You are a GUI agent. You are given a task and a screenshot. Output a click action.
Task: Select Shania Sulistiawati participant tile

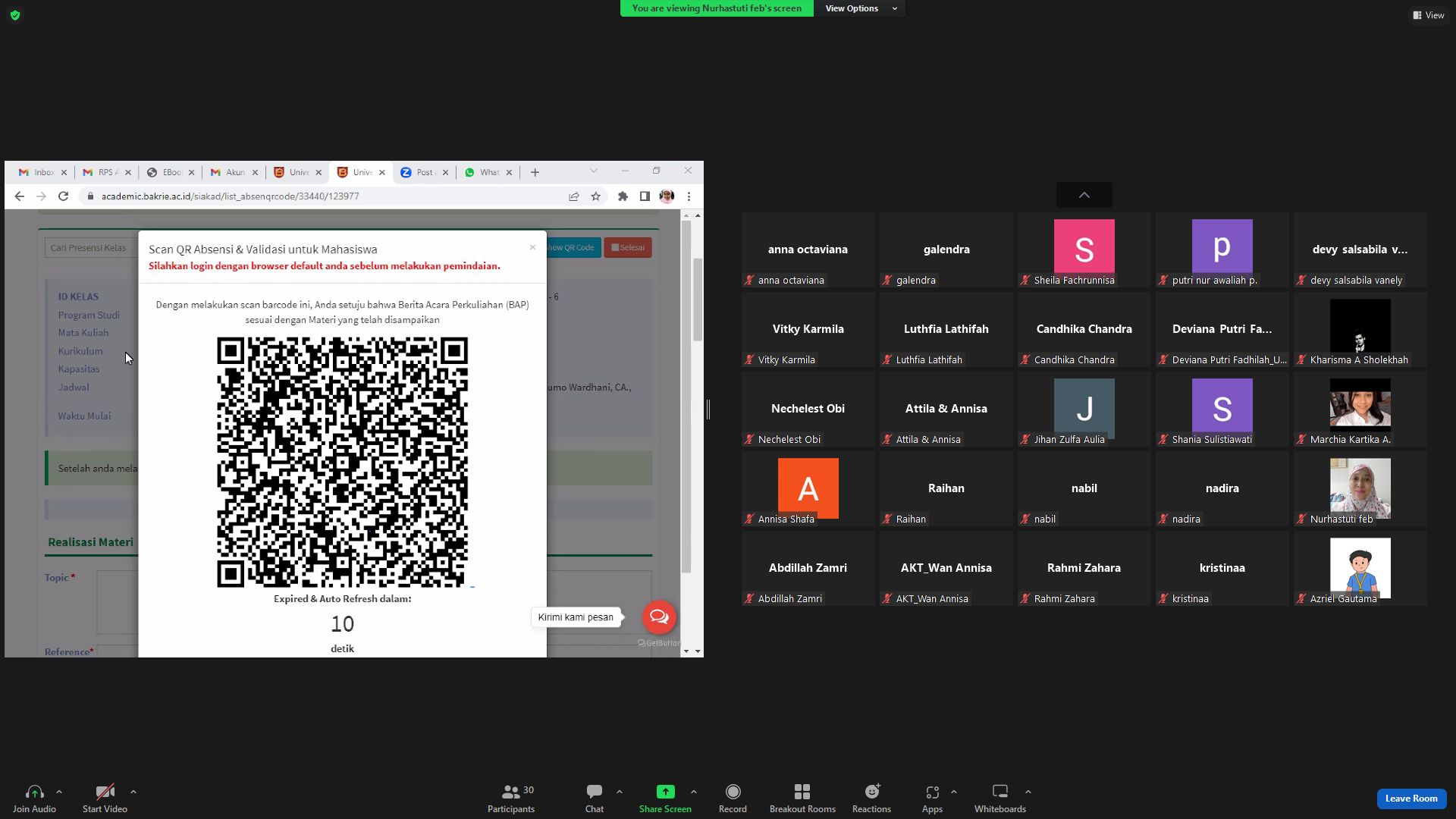tap(1222, 409)
